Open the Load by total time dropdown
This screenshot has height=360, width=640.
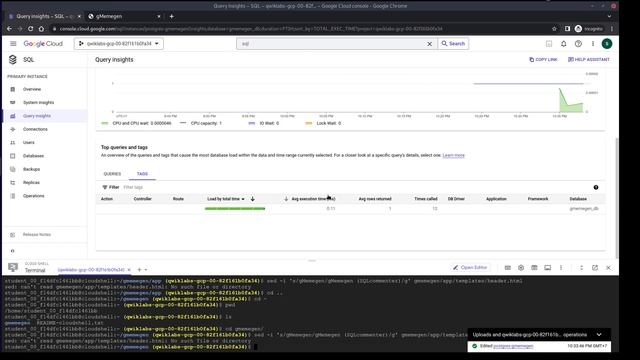226,199
